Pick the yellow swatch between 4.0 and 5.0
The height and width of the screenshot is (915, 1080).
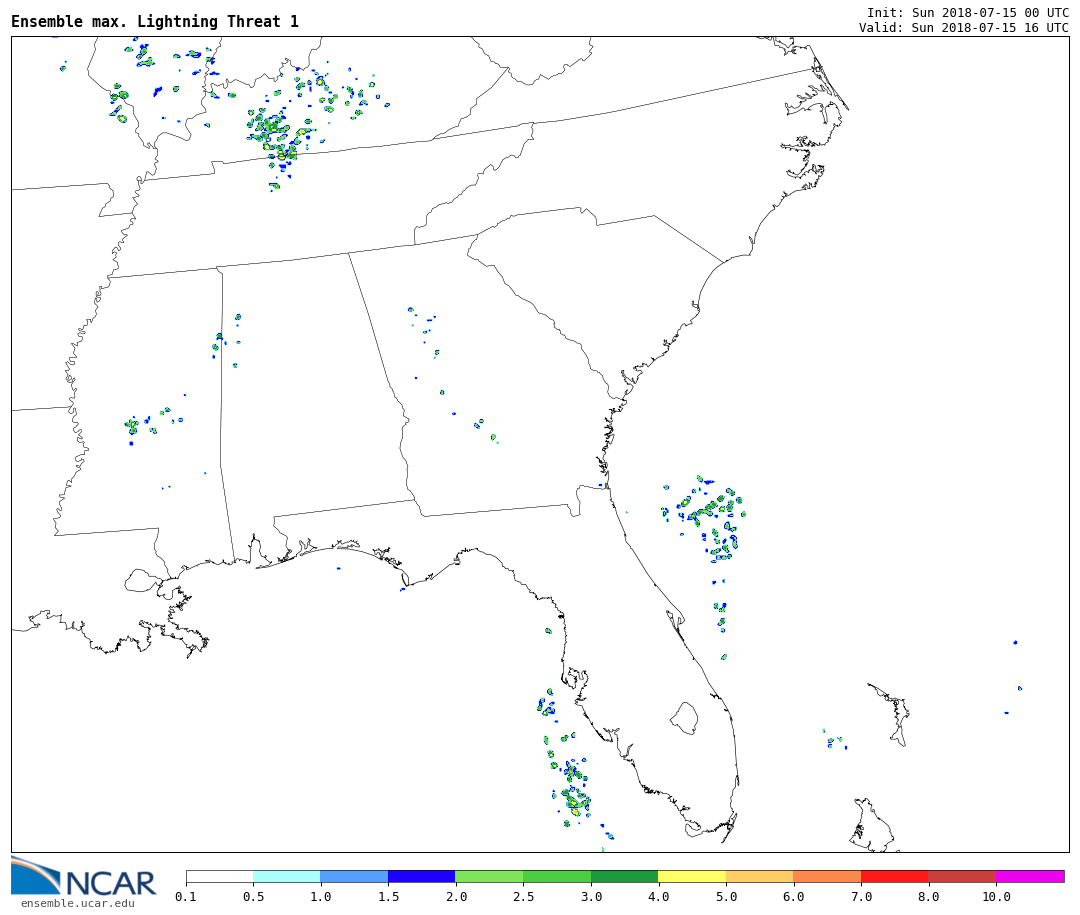pyautogui.click(x=692, y=876)
